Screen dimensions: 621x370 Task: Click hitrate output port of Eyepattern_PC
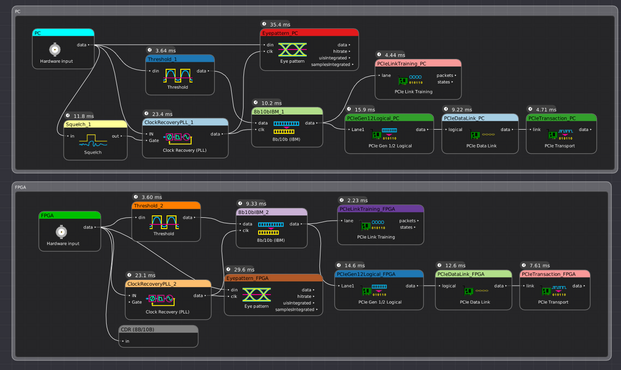(x=341, y=51)
